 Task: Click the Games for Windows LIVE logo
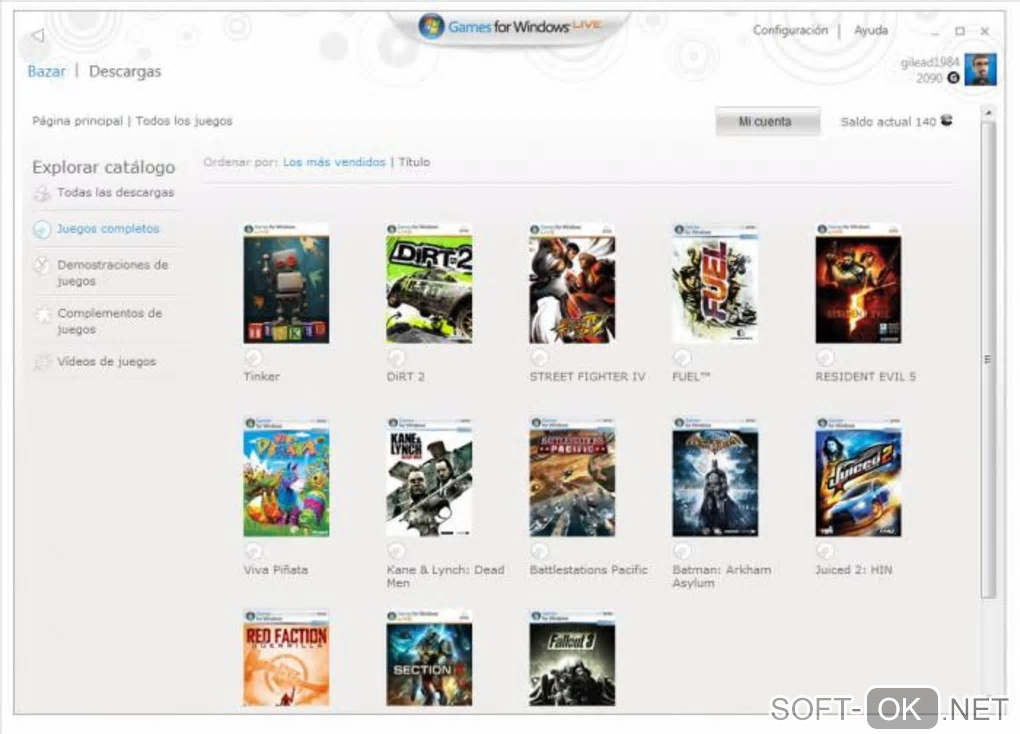click(x=509, y=27)
